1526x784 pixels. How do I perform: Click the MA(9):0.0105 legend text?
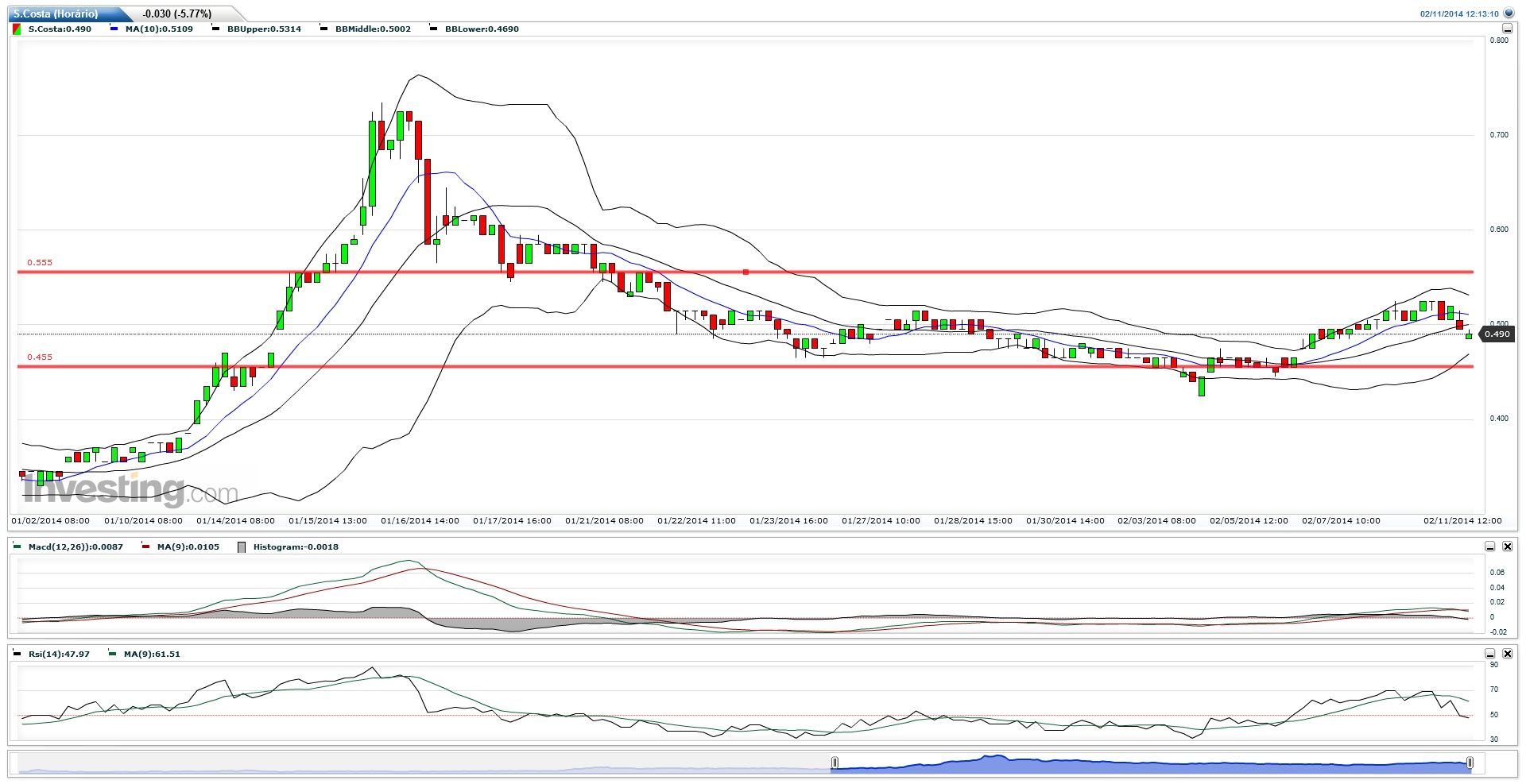[188, 546]
